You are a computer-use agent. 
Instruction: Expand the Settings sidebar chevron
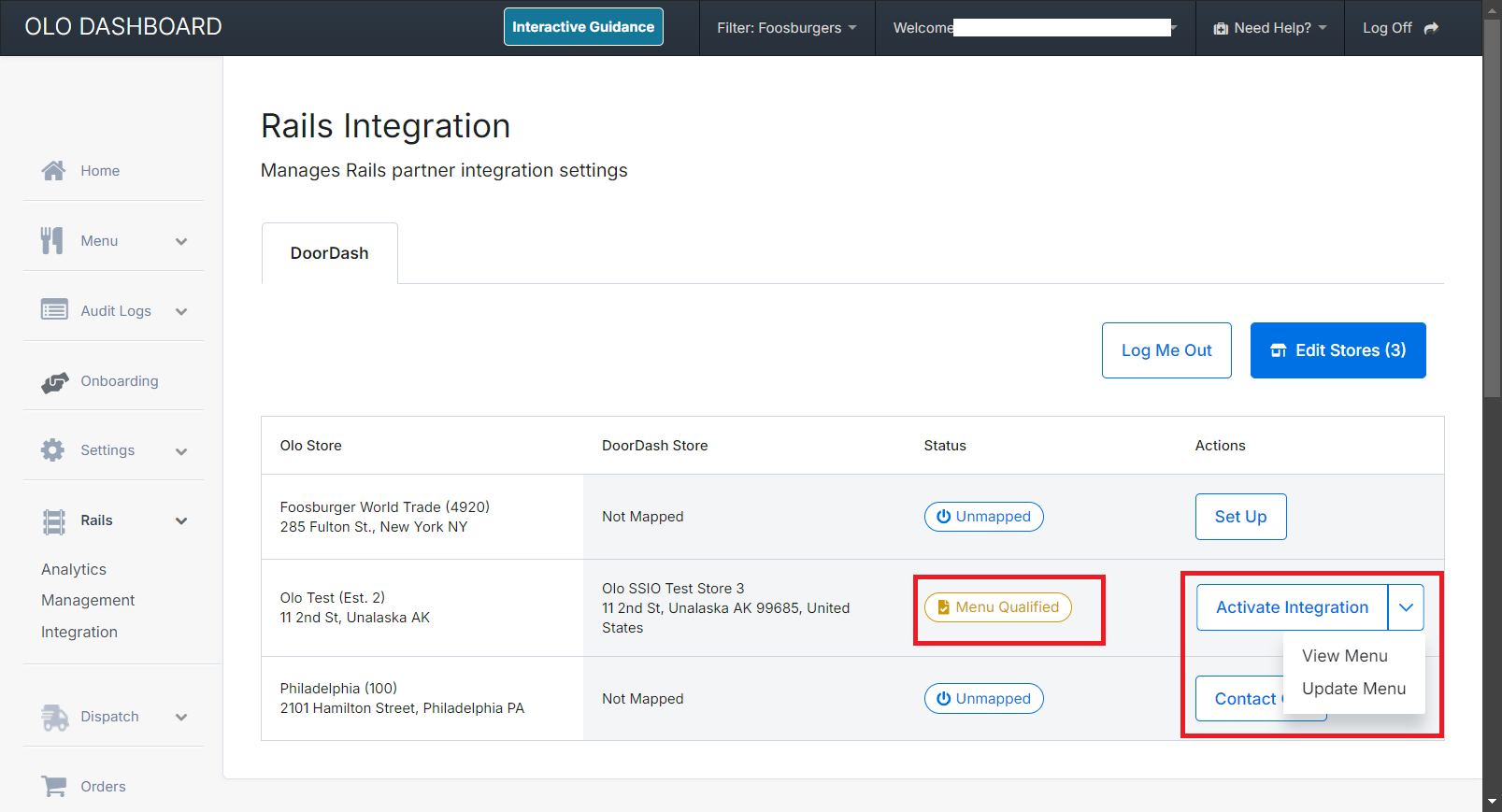(181, 451)
